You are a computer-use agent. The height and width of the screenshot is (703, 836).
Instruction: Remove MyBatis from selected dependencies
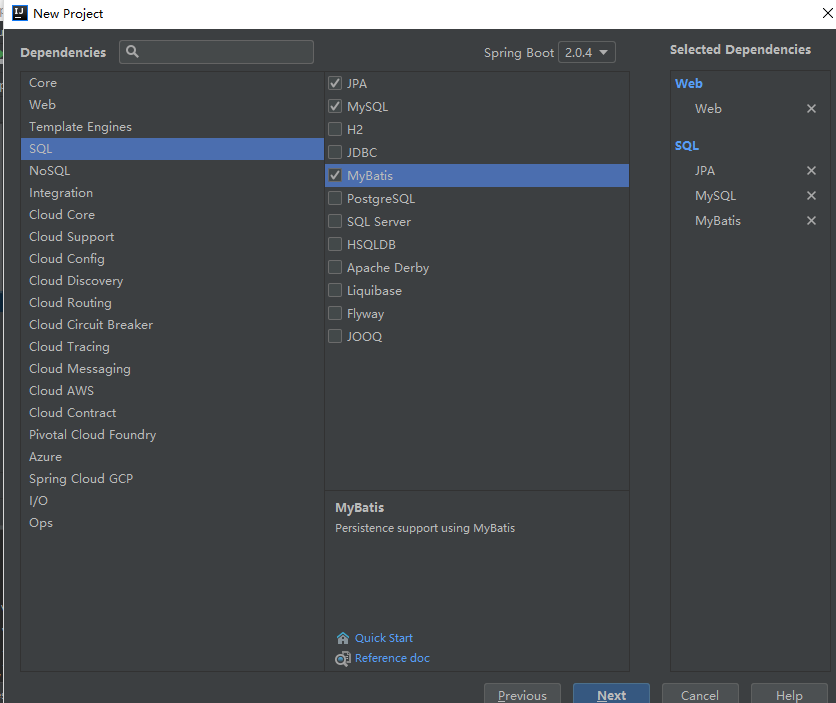tap(811, 221)
